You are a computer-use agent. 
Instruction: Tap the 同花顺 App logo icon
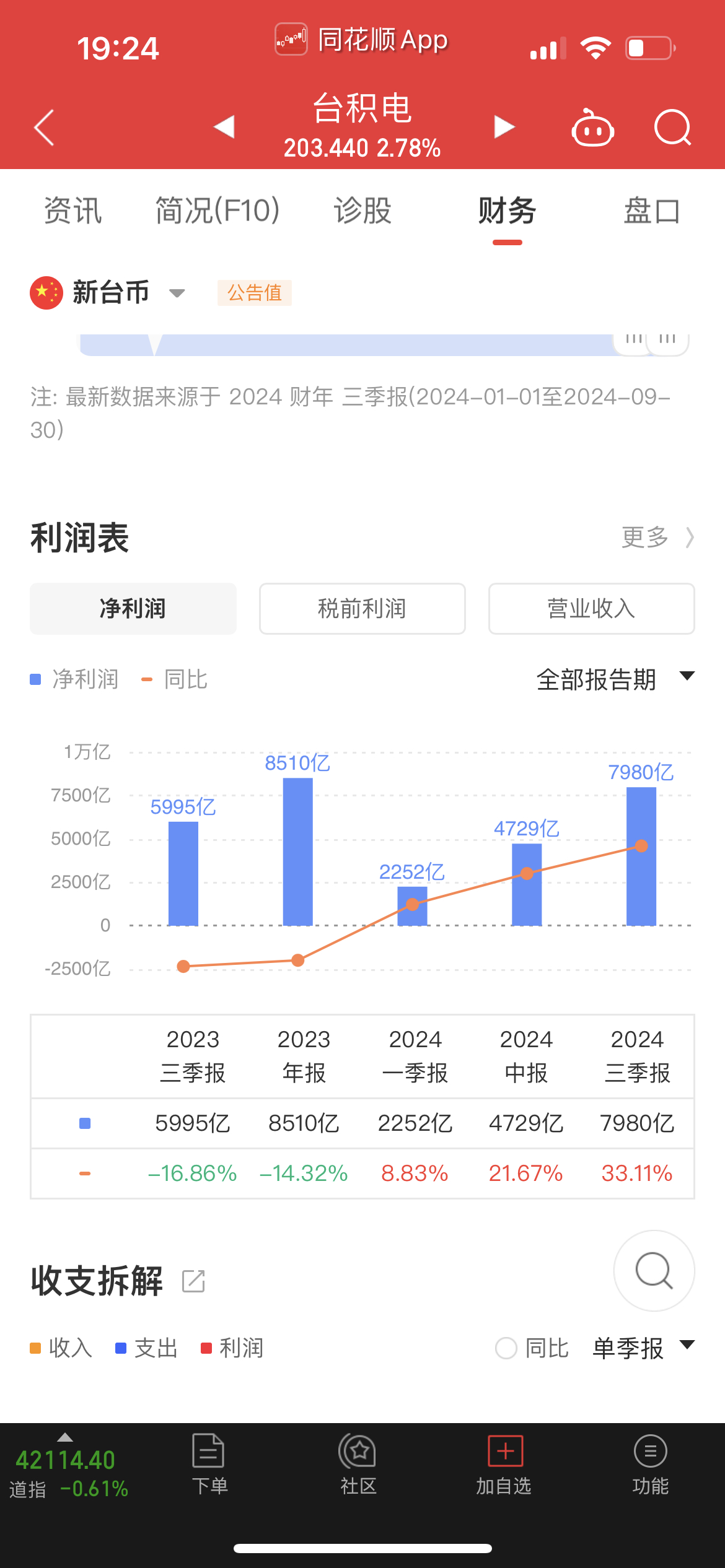coord(291,39)
